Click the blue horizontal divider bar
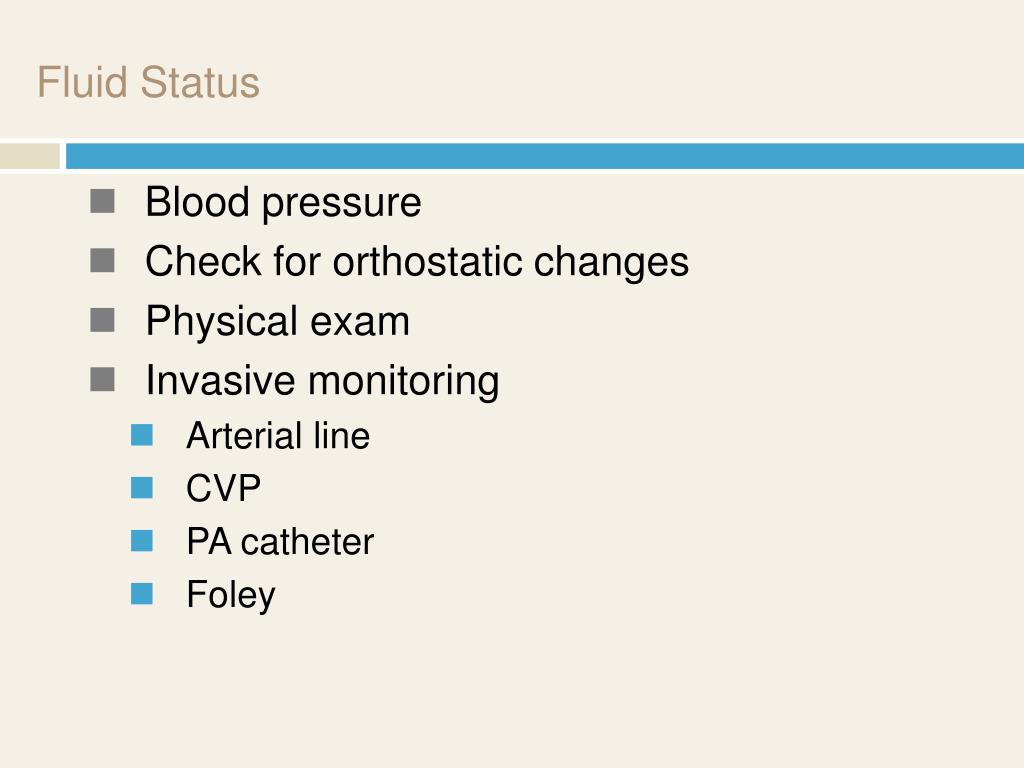Screen dimensions: 1024x768 coord(545,156)
